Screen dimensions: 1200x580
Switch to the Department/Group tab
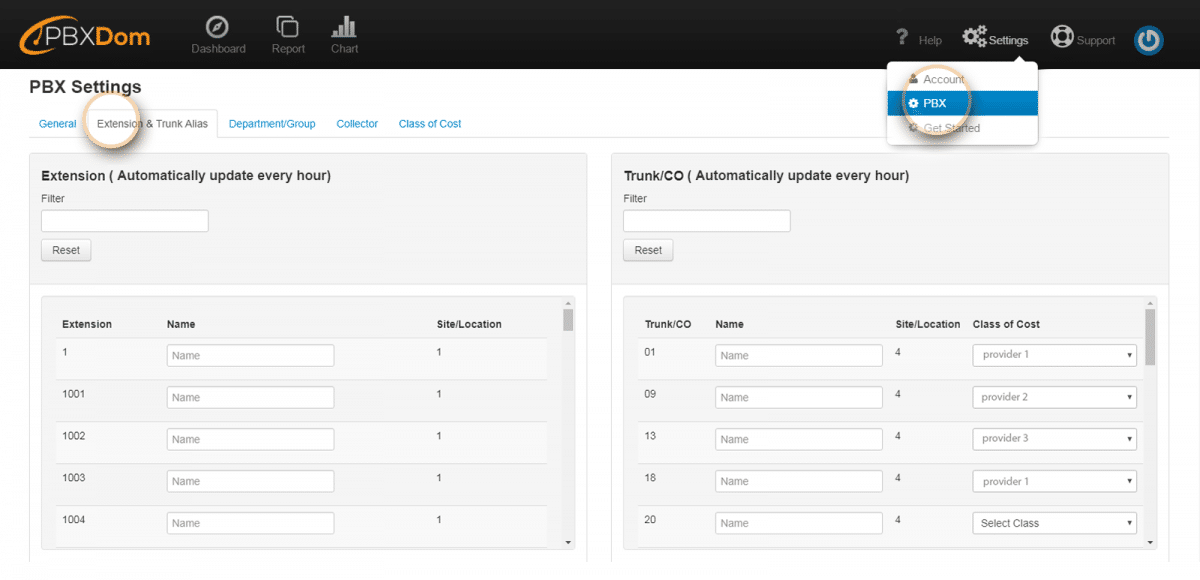click(272, 124)
